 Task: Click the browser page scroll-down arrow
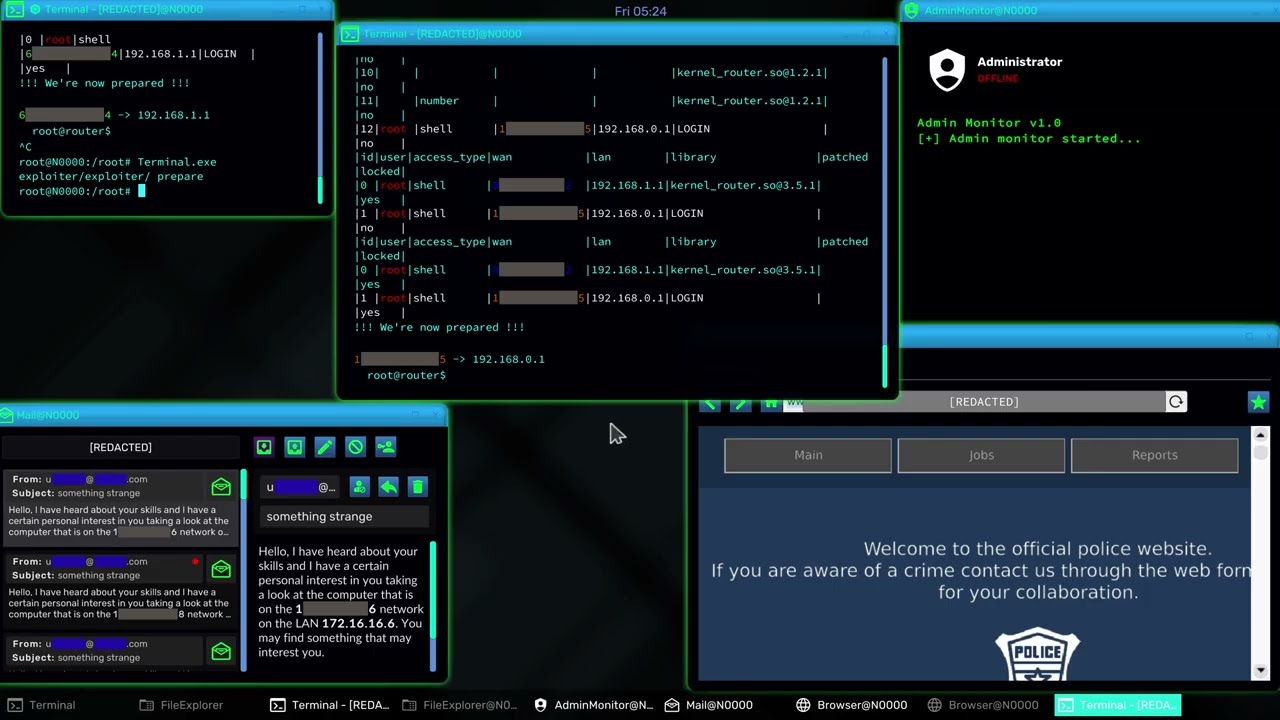[x=1260, y=670]
